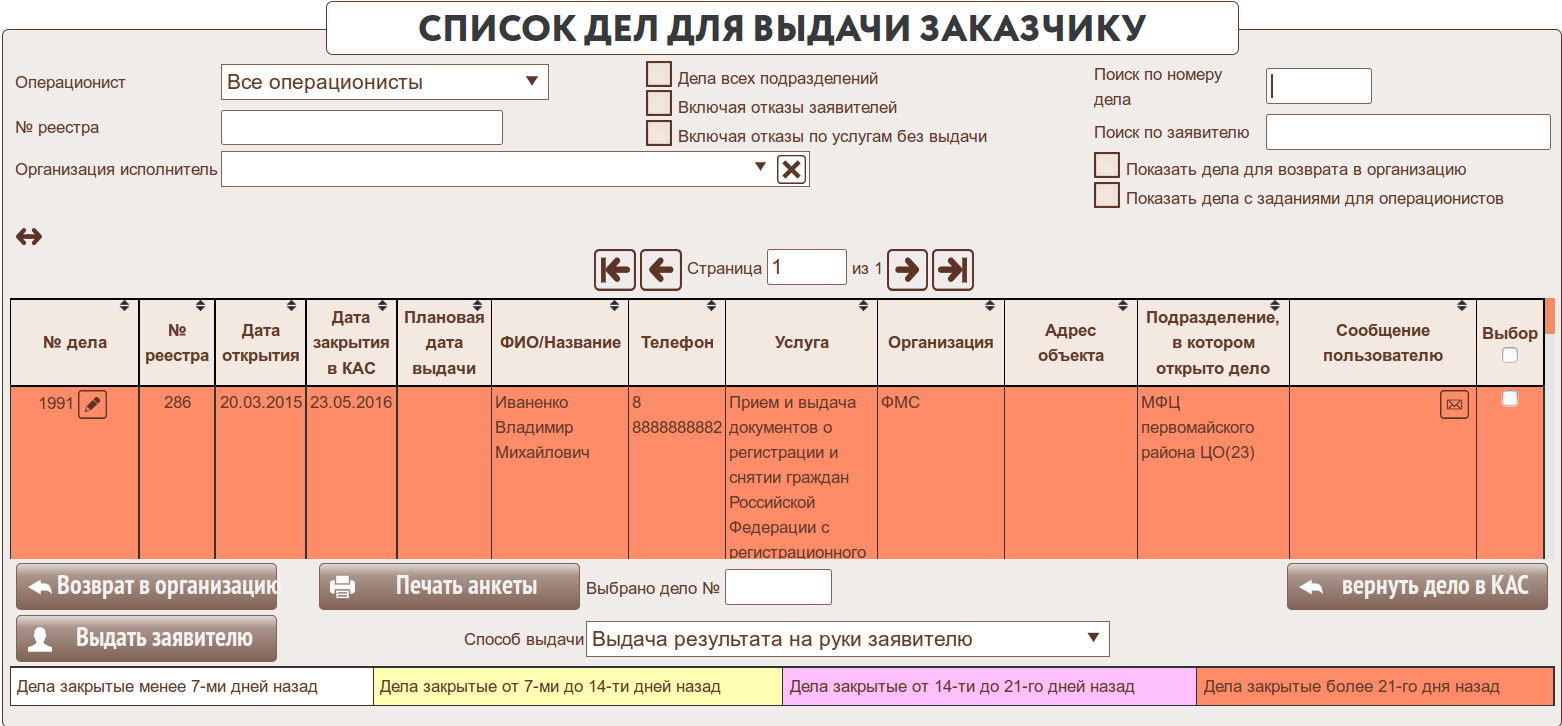Open the 'Все операционисты' dropdown

click(384, 82)
